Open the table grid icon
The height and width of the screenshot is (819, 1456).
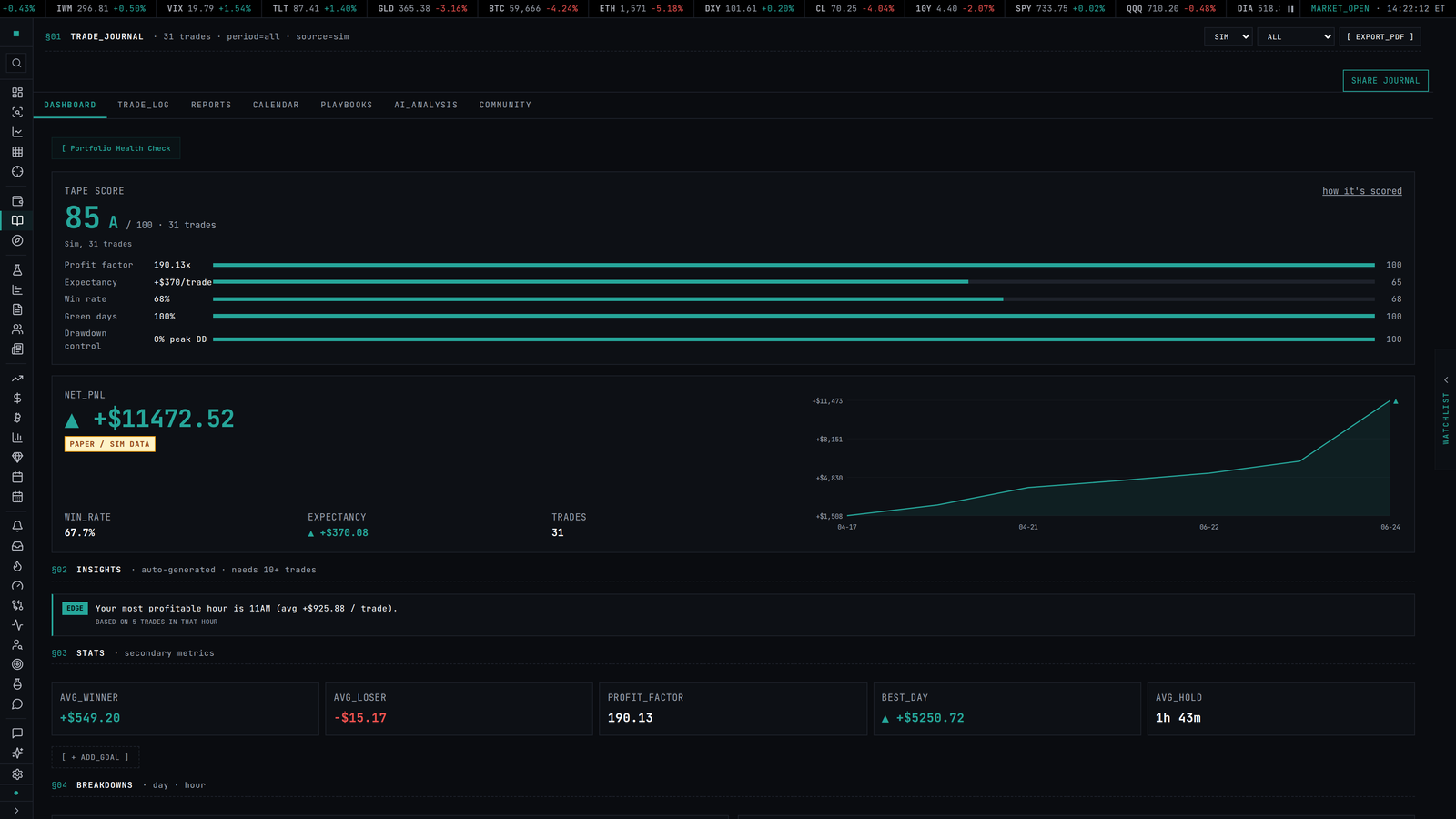coord(16,152)
